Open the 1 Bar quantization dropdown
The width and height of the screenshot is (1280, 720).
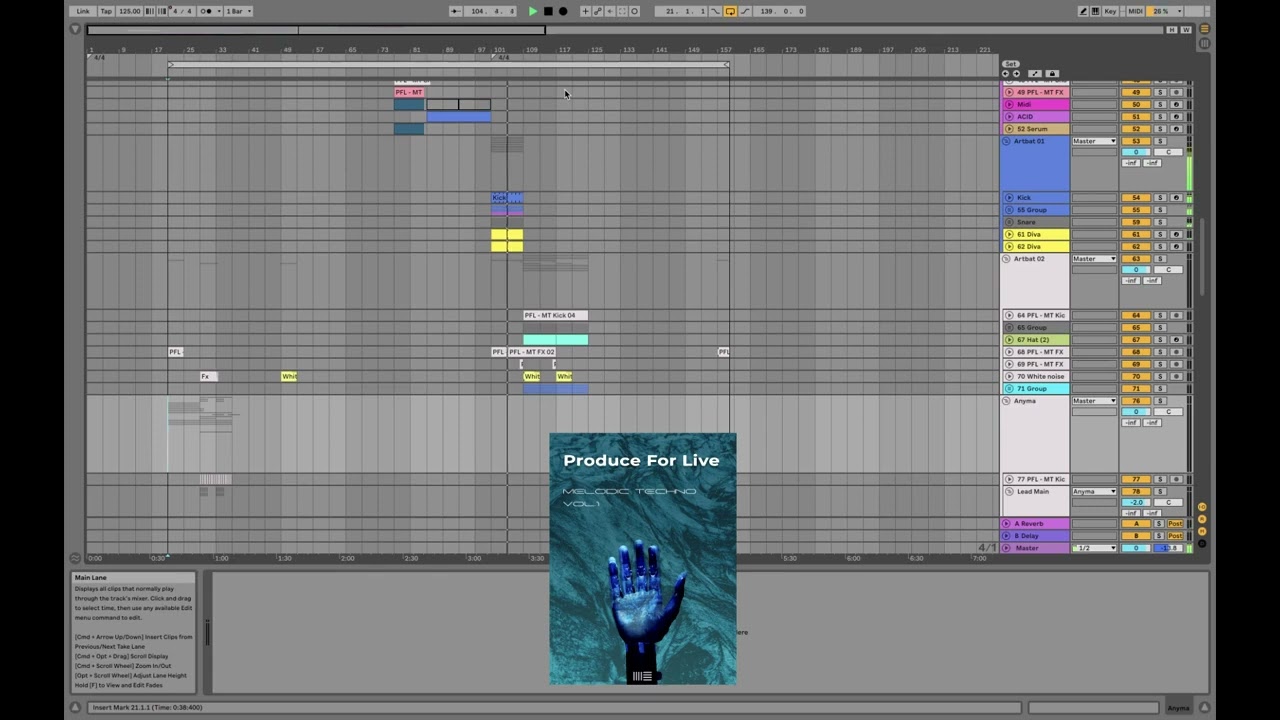coord(238,11)
